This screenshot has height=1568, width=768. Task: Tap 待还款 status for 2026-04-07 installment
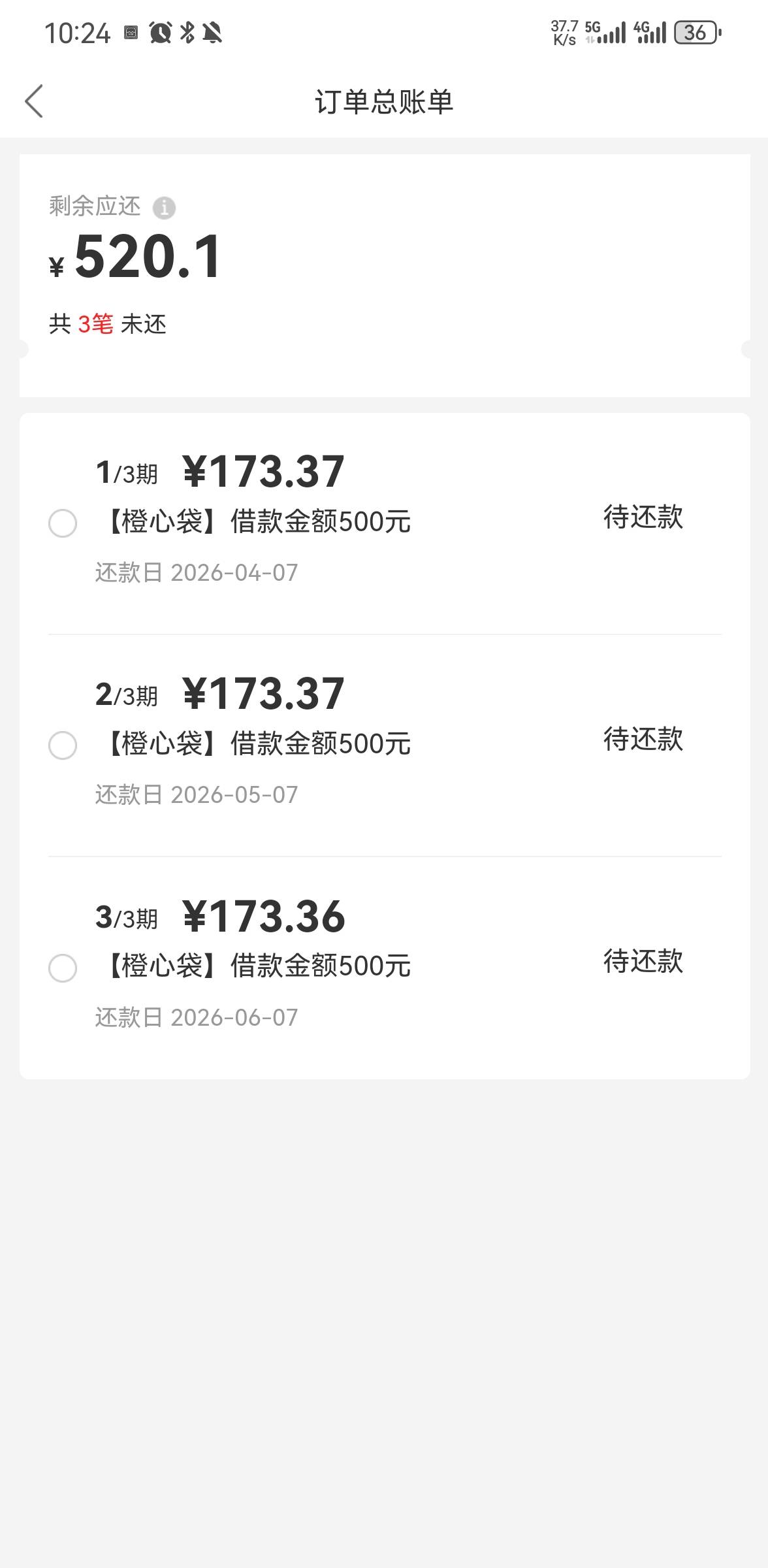[x=643, y=517]
